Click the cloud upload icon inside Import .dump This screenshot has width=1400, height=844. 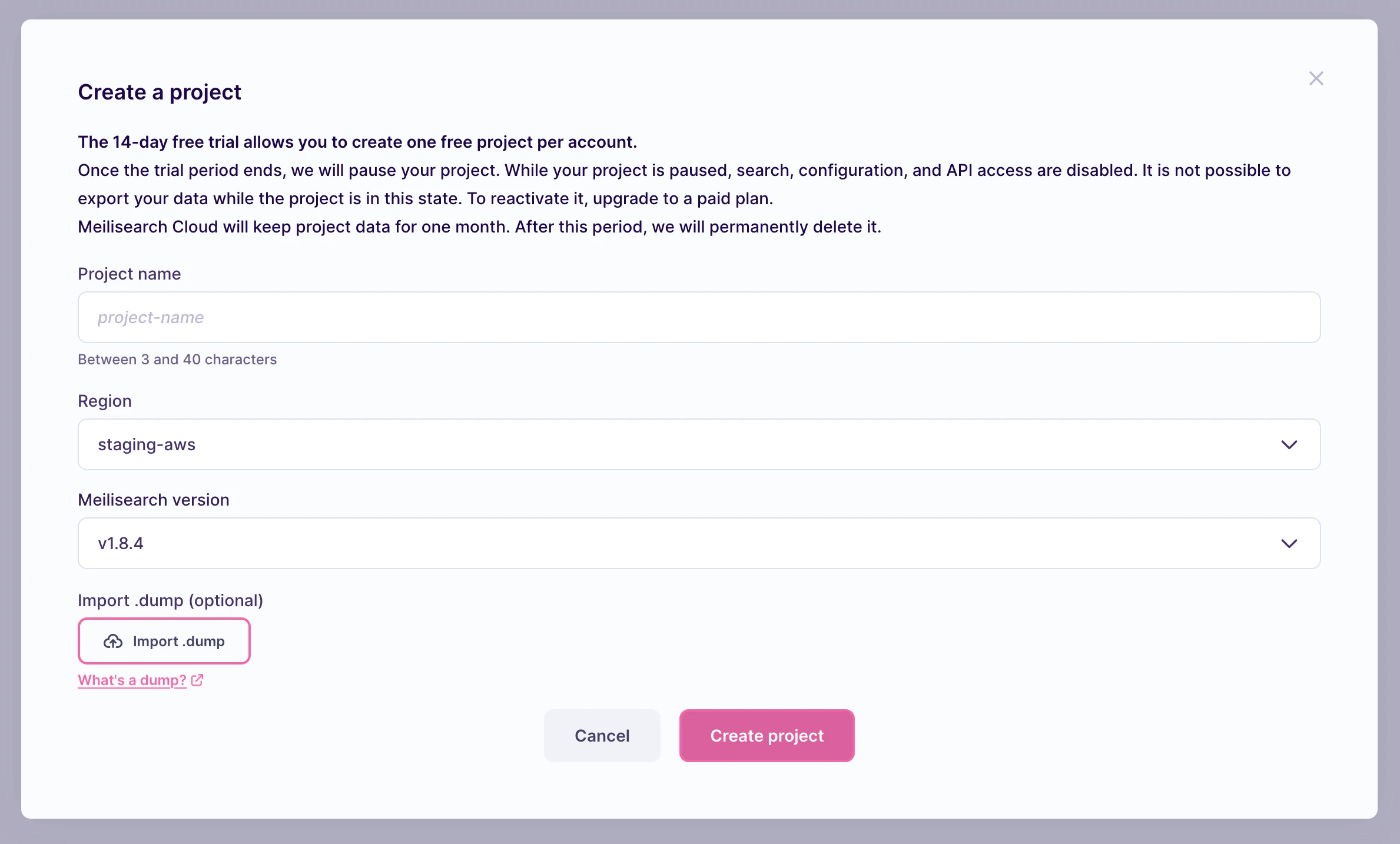(112, 641)
